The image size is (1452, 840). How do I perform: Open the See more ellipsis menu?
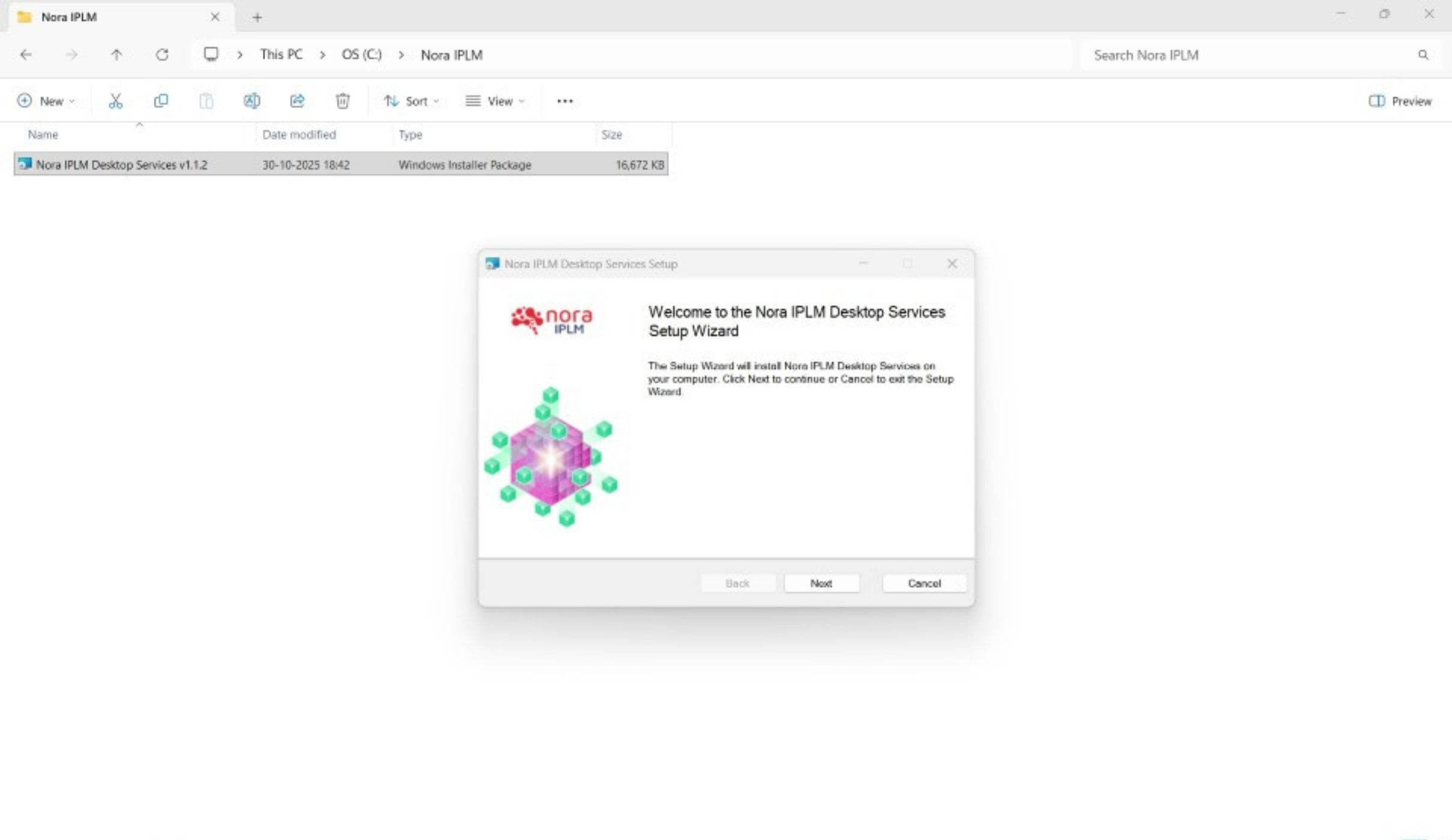coord(565,101)
